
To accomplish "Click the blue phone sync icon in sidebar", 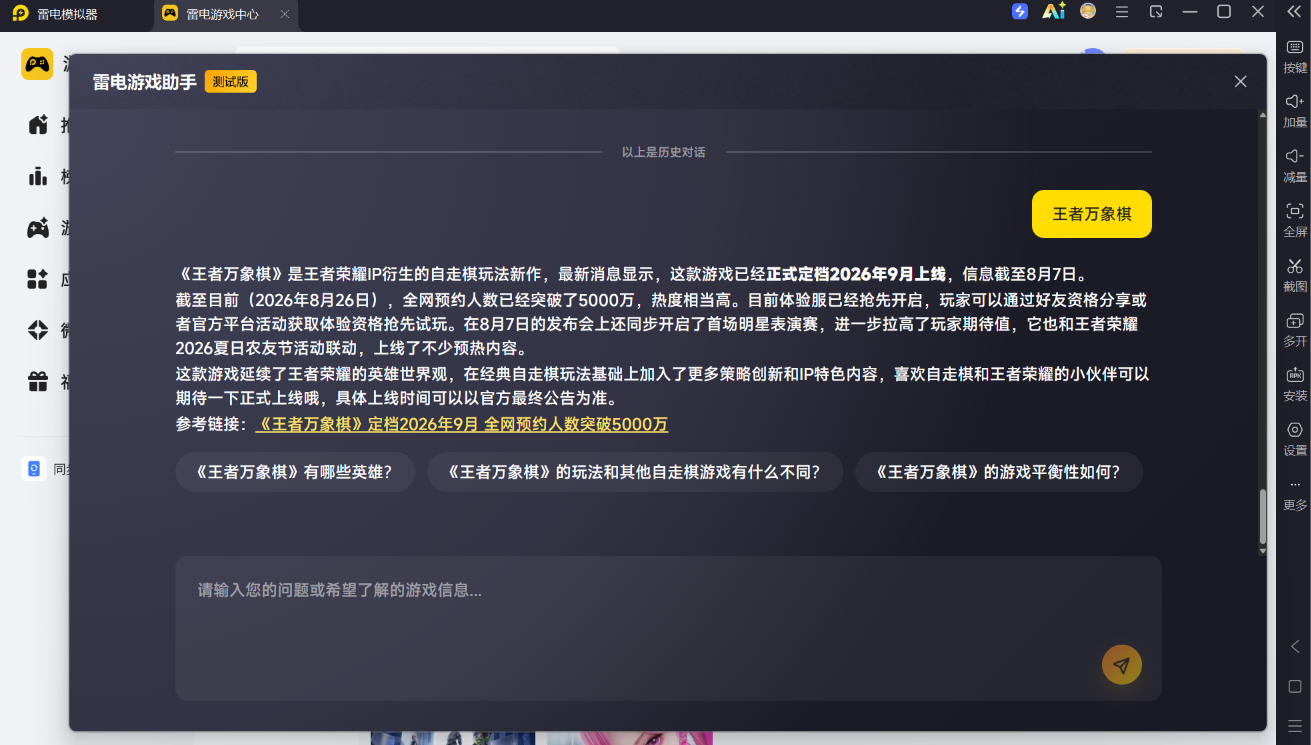I will click(x=34, y=469).
